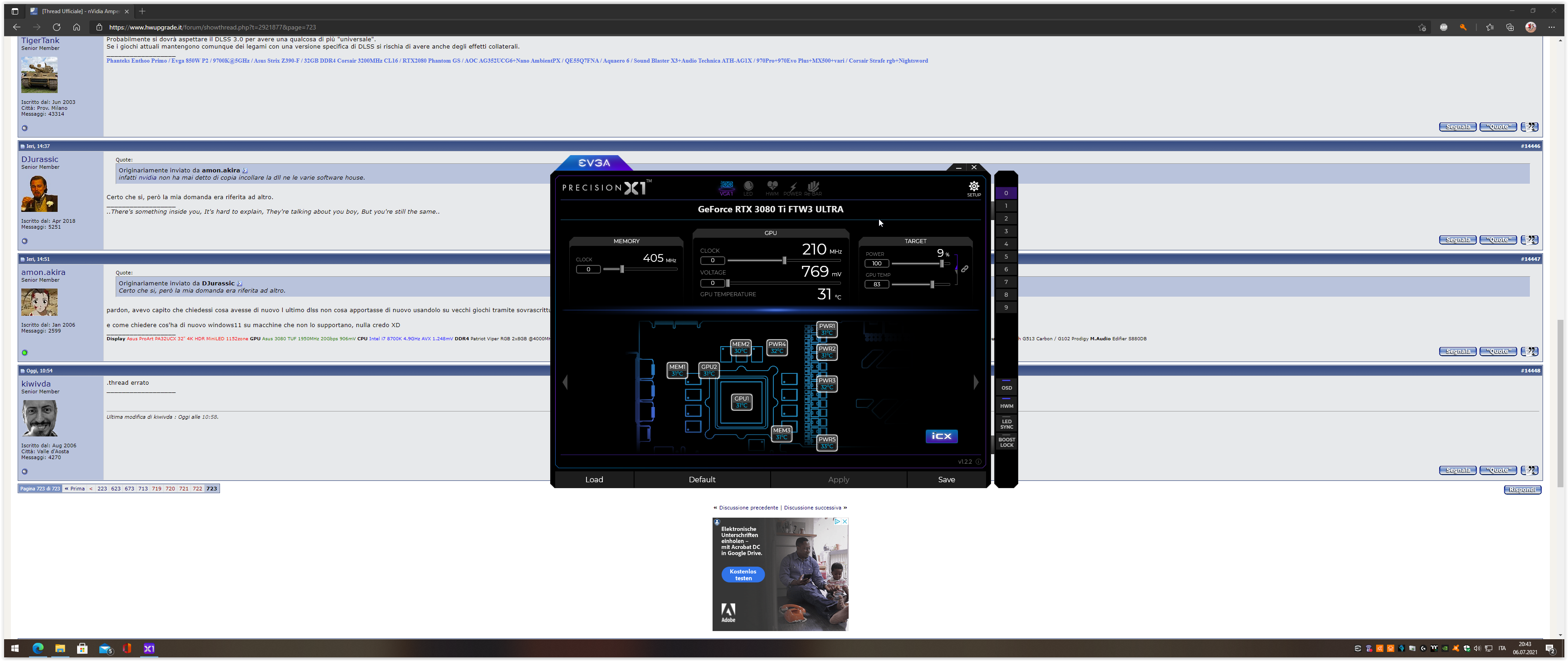Go to next page with right arrow
The image size is (1568, 661).
(x=977, y=382)
